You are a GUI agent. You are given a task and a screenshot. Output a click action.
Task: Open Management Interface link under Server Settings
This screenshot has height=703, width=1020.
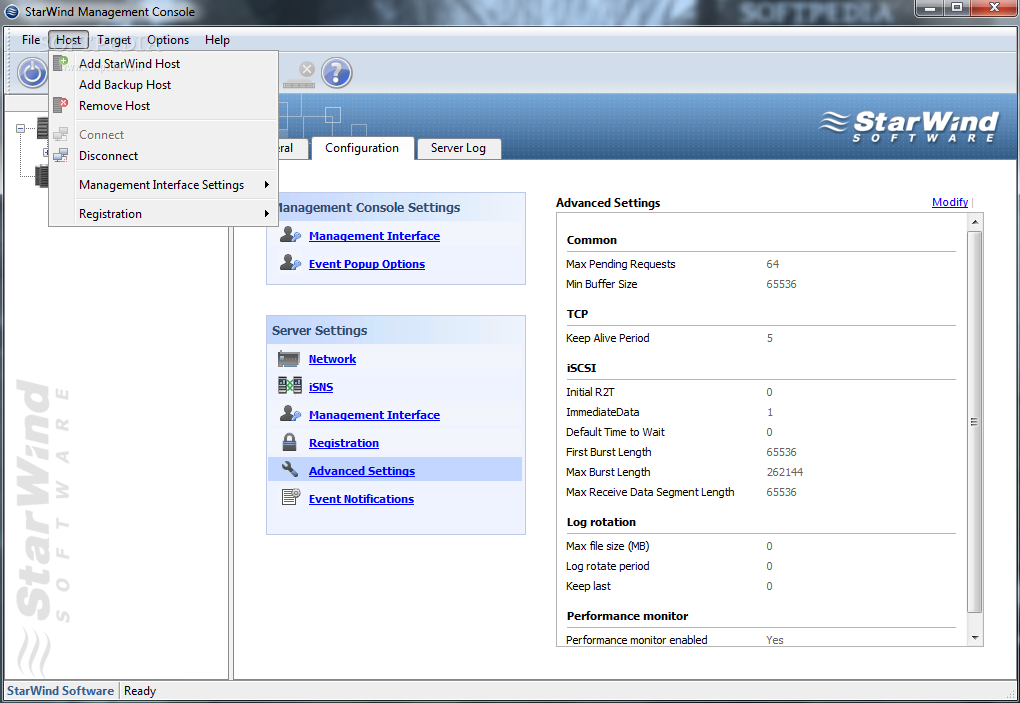(x=374, y=414)
